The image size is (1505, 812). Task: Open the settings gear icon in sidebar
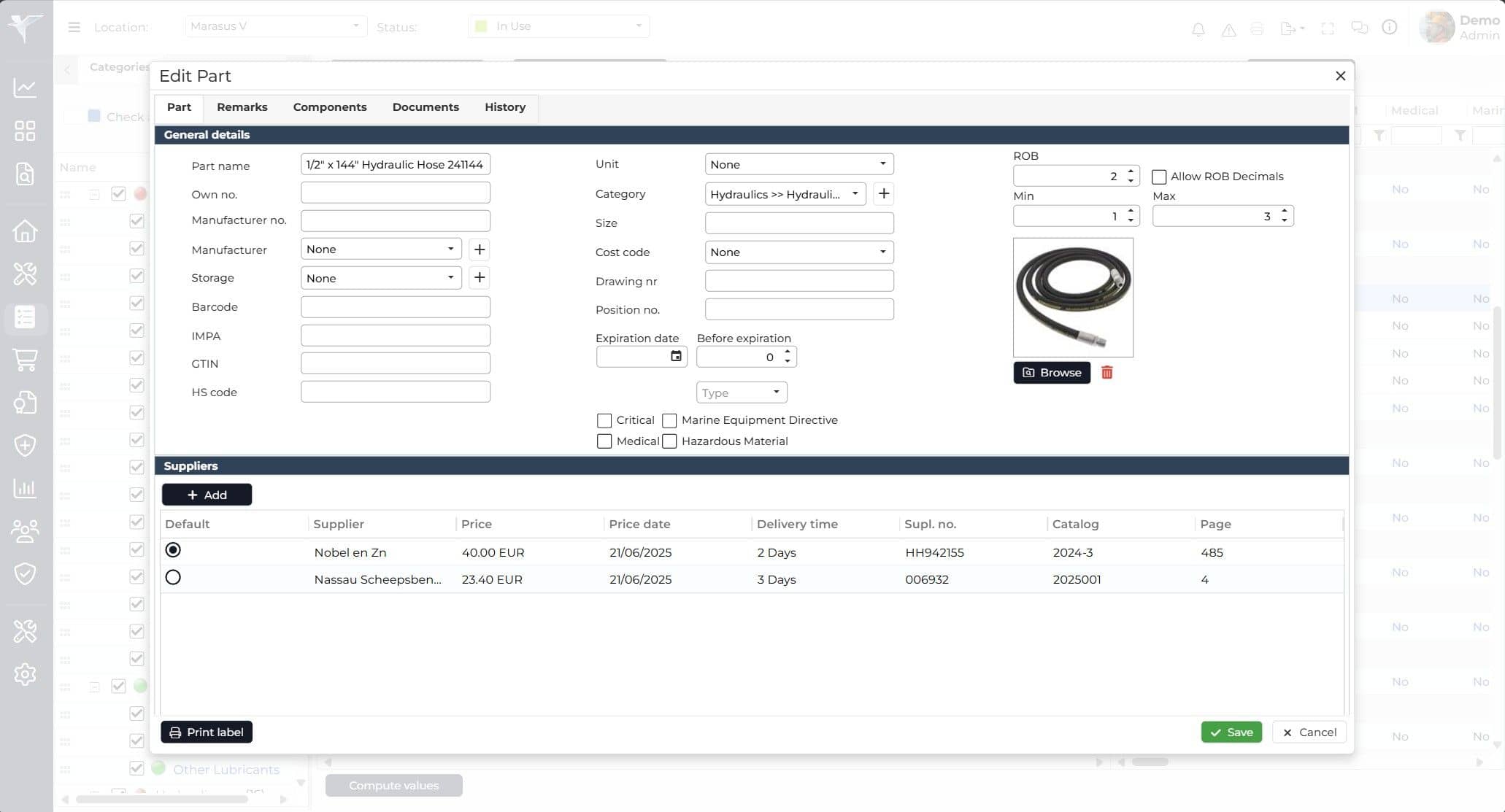coord(25,674)
